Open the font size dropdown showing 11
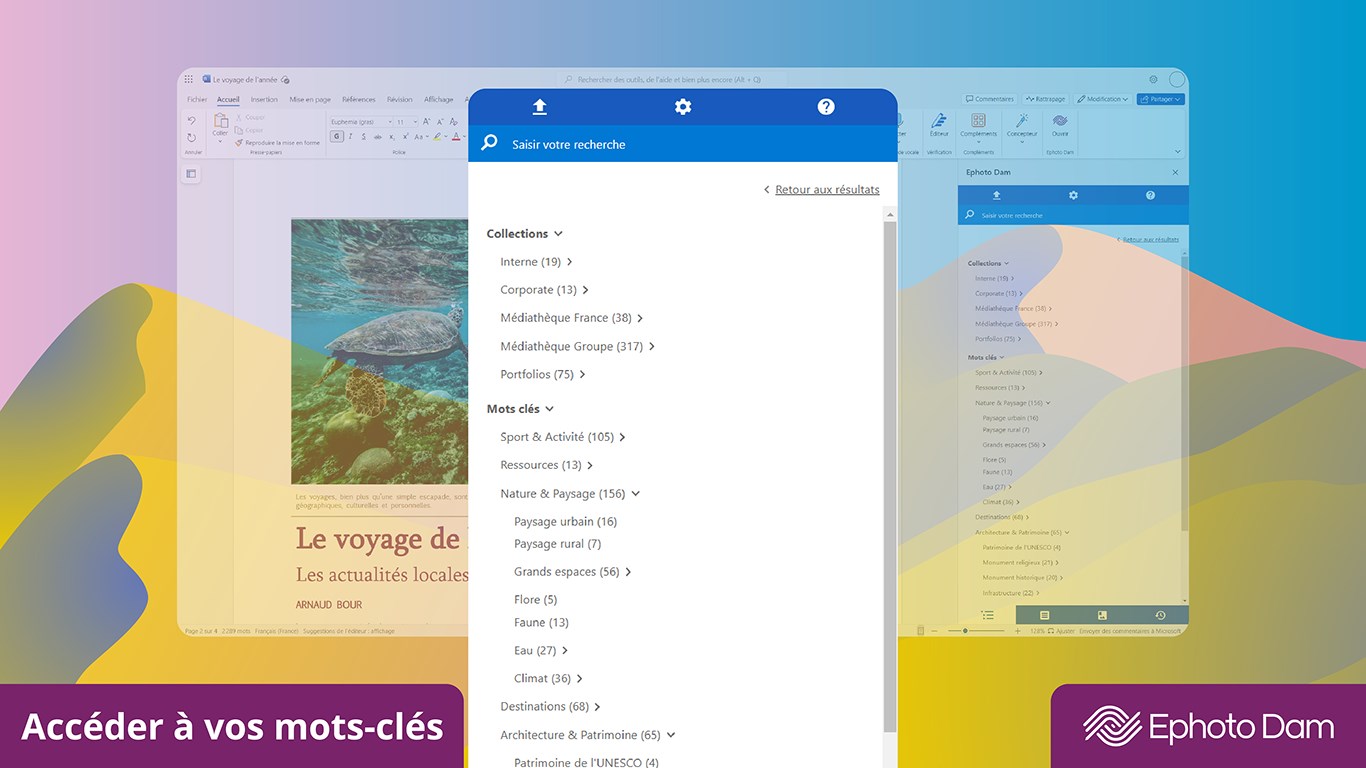Viewport: 1366px width, 768px height. click(x=405, y=121)
